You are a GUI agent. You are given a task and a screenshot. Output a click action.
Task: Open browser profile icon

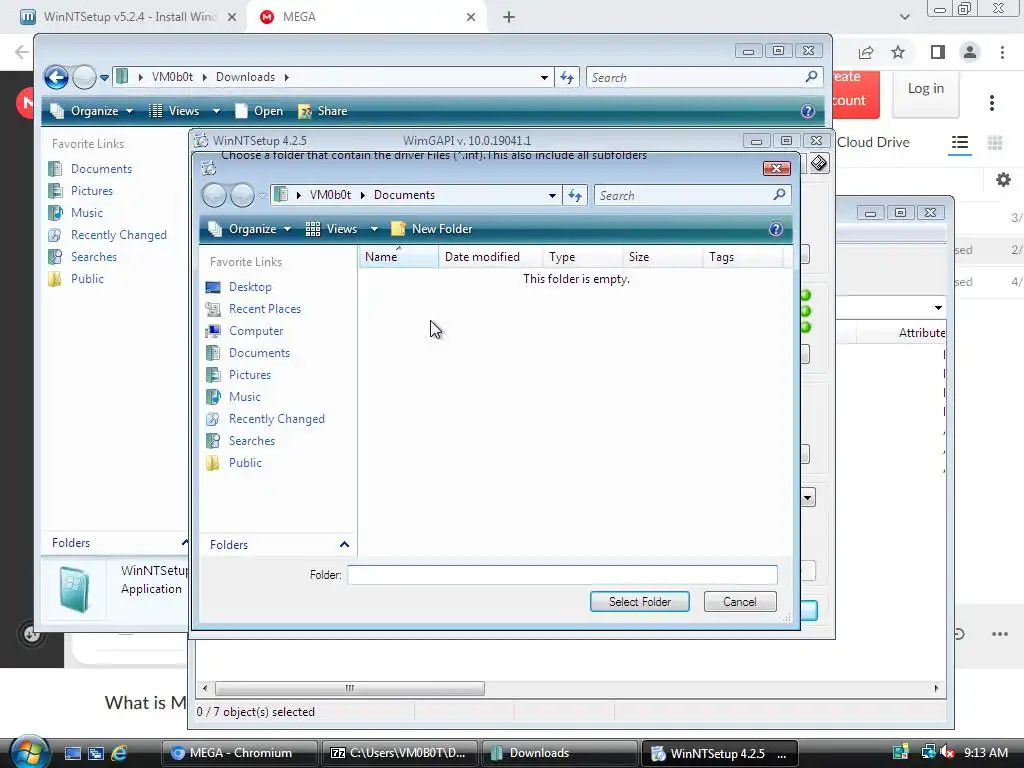970,52
